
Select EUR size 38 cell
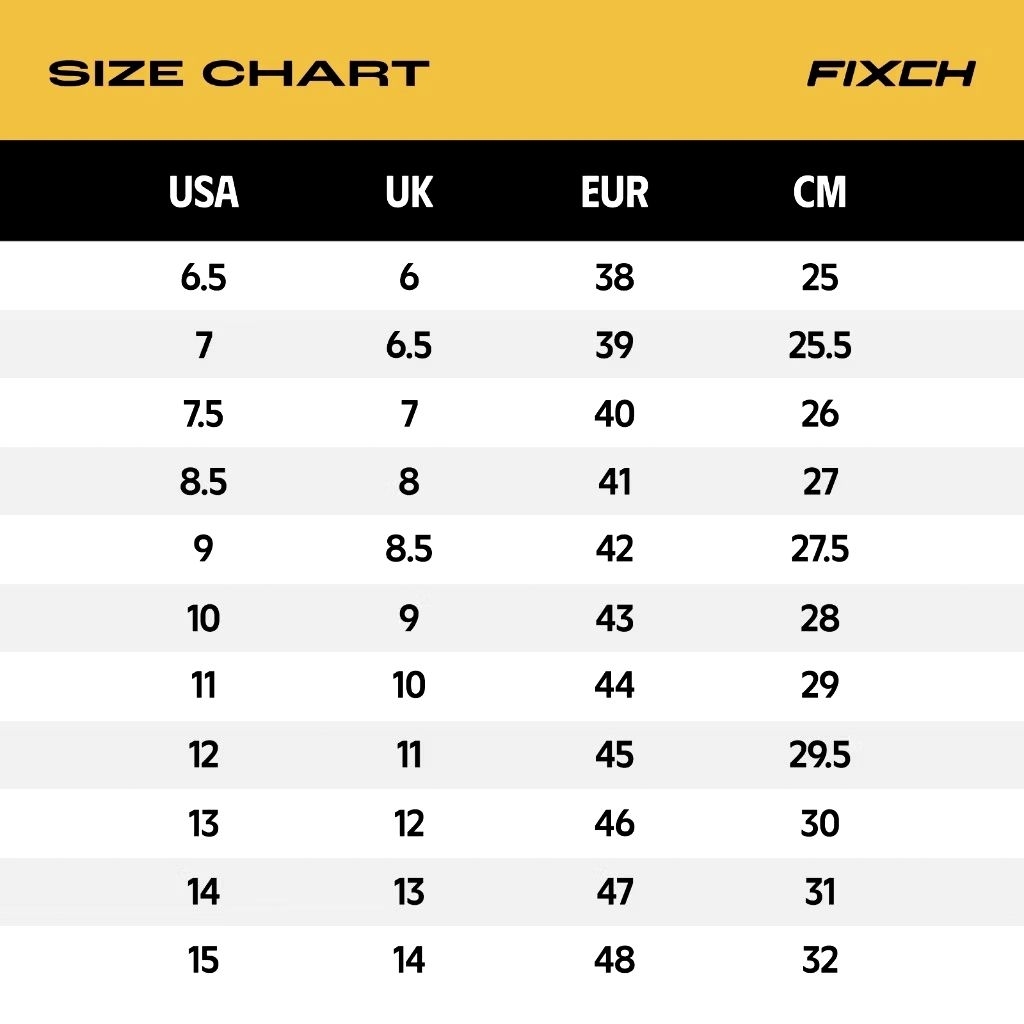[614, 277]
